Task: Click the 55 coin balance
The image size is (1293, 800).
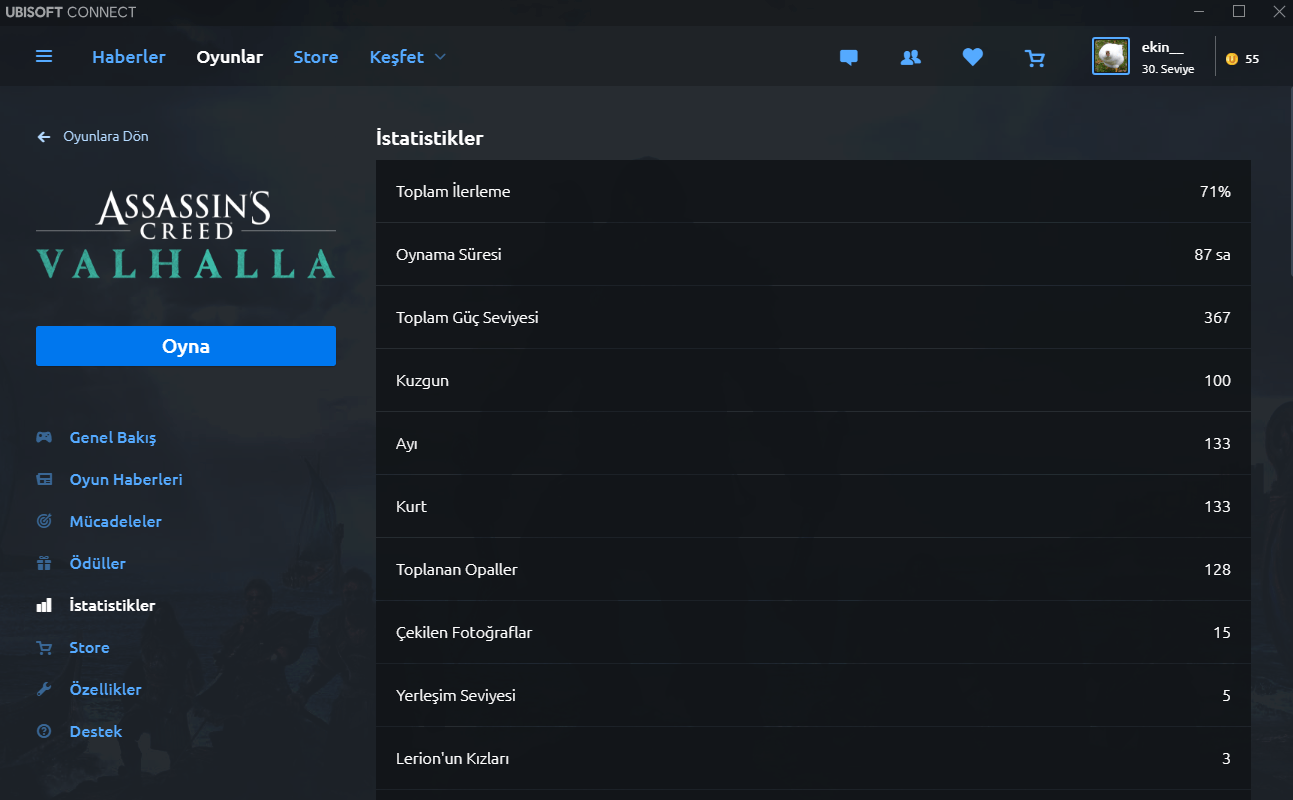Action: pyautogui.click(x=1252, y=59)
